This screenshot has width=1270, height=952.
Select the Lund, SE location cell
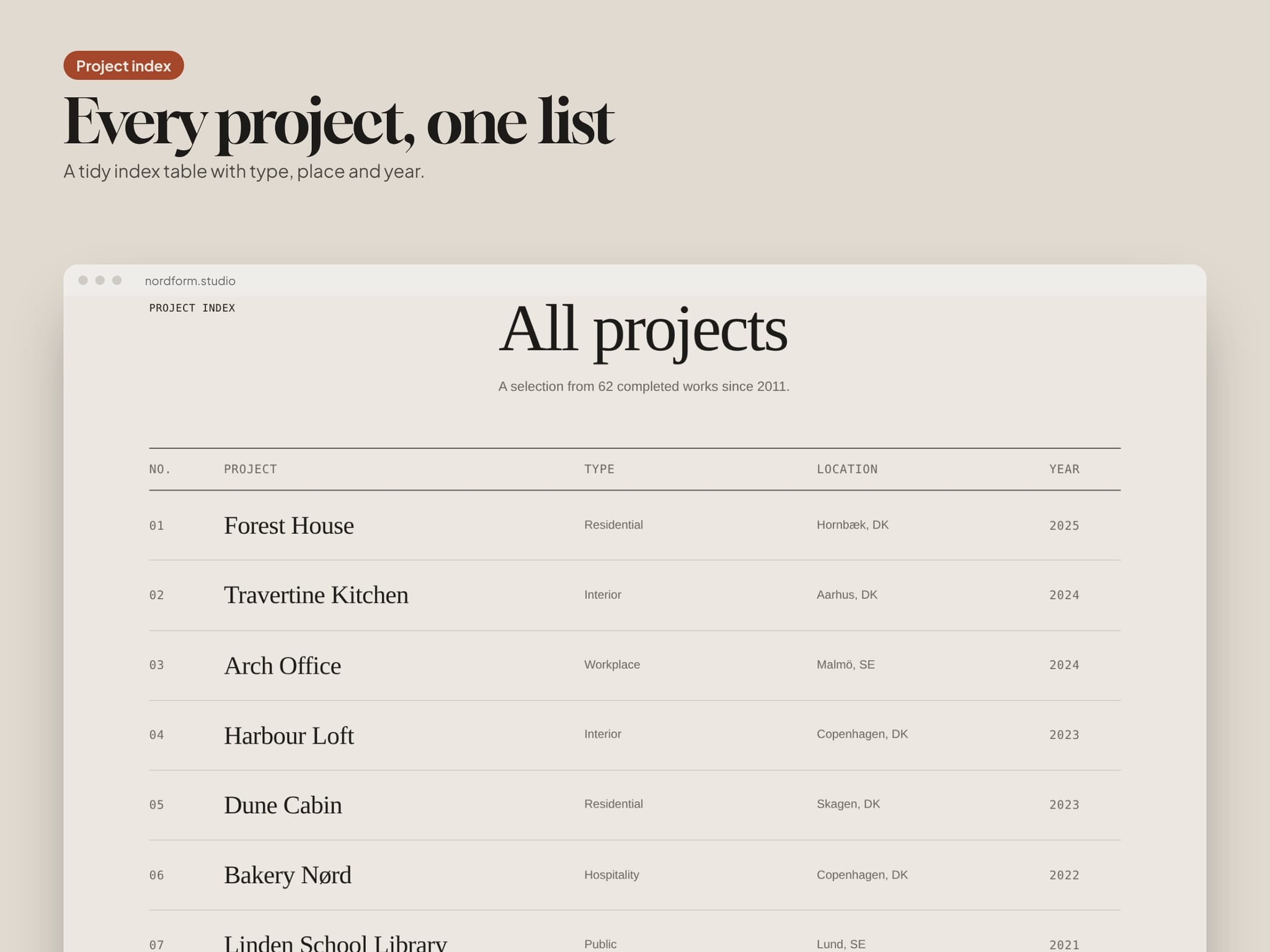point(841,944)
